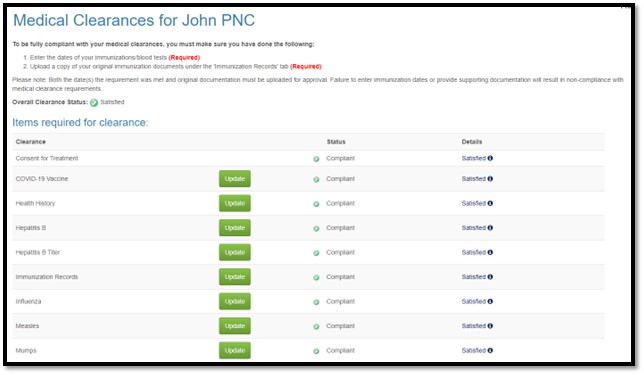Image resolution: width=644 pixels, height=375 pixels.
Task: Select the 'Hepatitis B Titer' row label
Action: click(x=38, y=252)
